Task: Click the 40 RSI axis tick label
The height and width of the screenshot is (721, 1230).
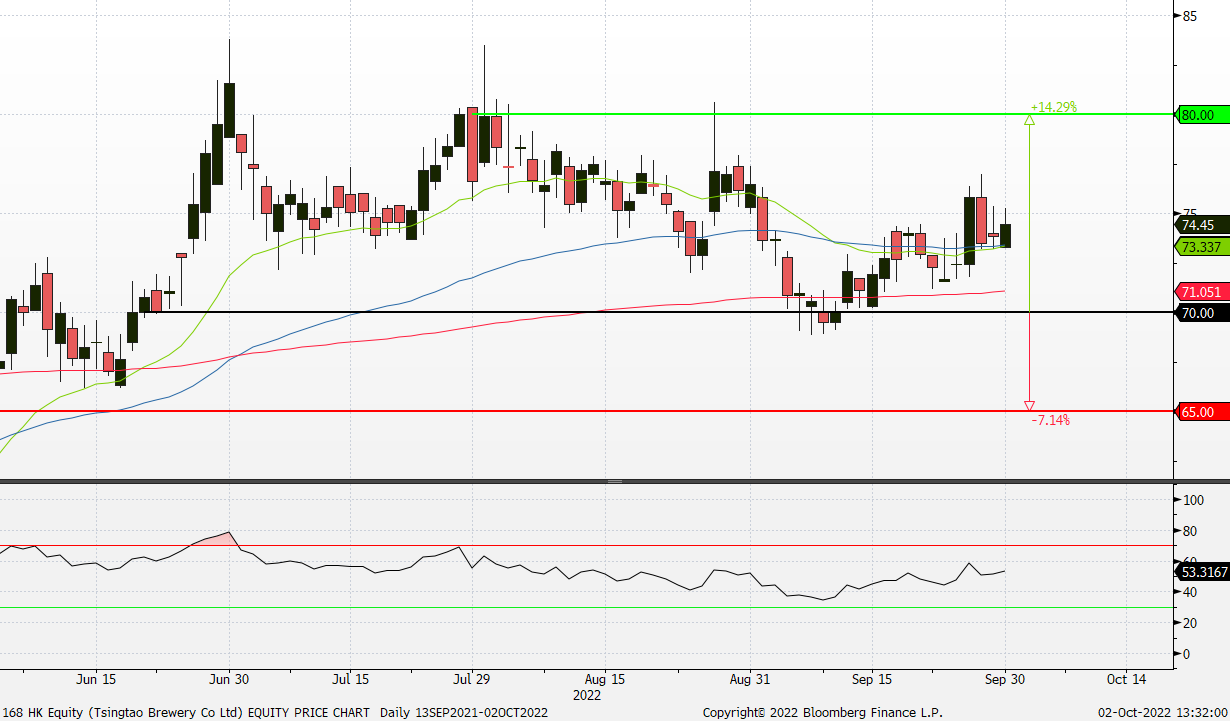Action: [1189, 592]
